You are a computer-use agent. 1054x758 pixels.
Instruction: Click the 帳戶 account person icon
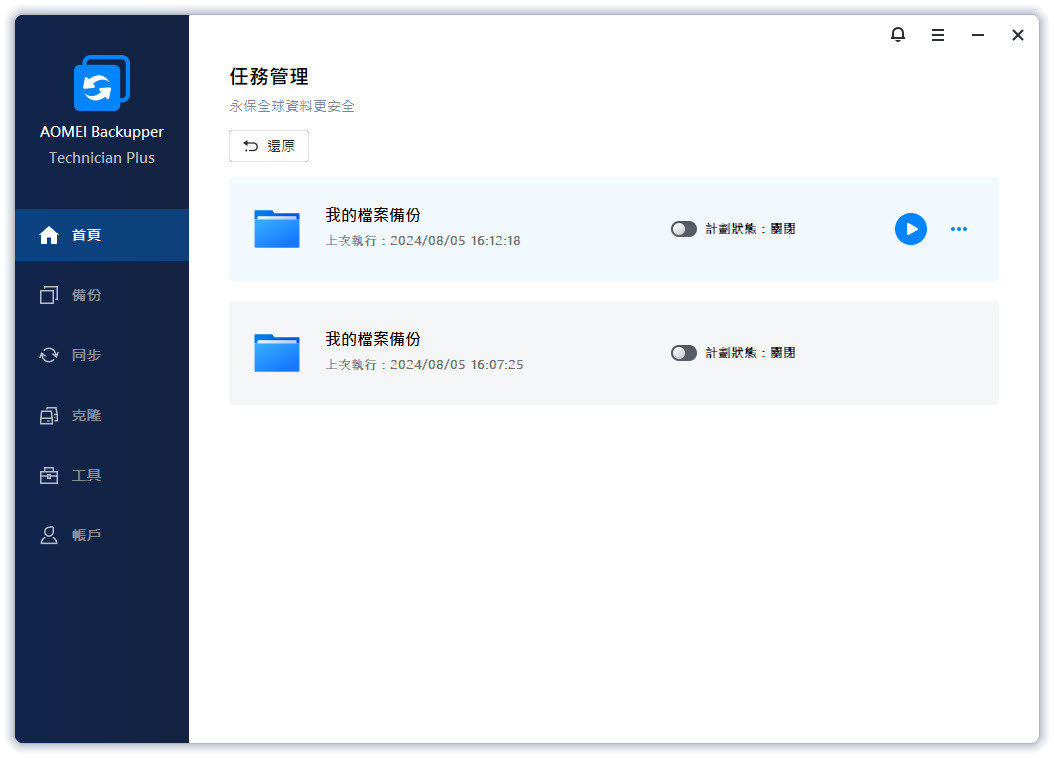(x=49, y=535)
